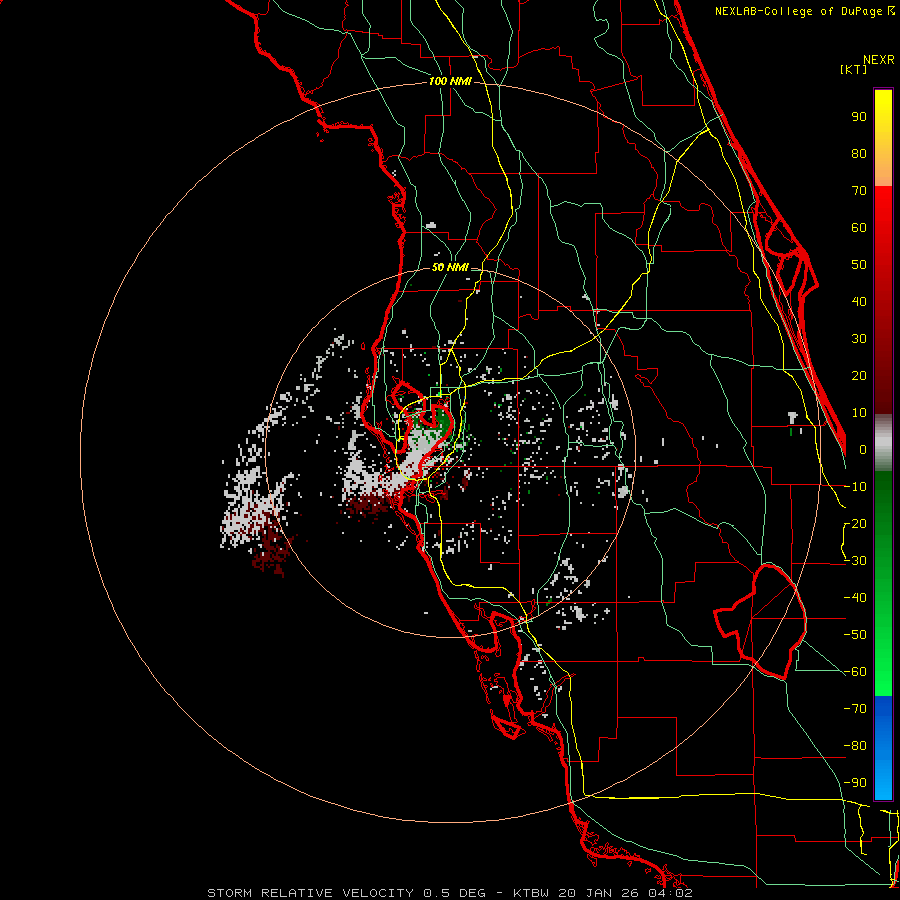Screen dimensions: 900x900
Task: Click the Storm Relative Velocity title caption
Action: click(x=449, y=893)
